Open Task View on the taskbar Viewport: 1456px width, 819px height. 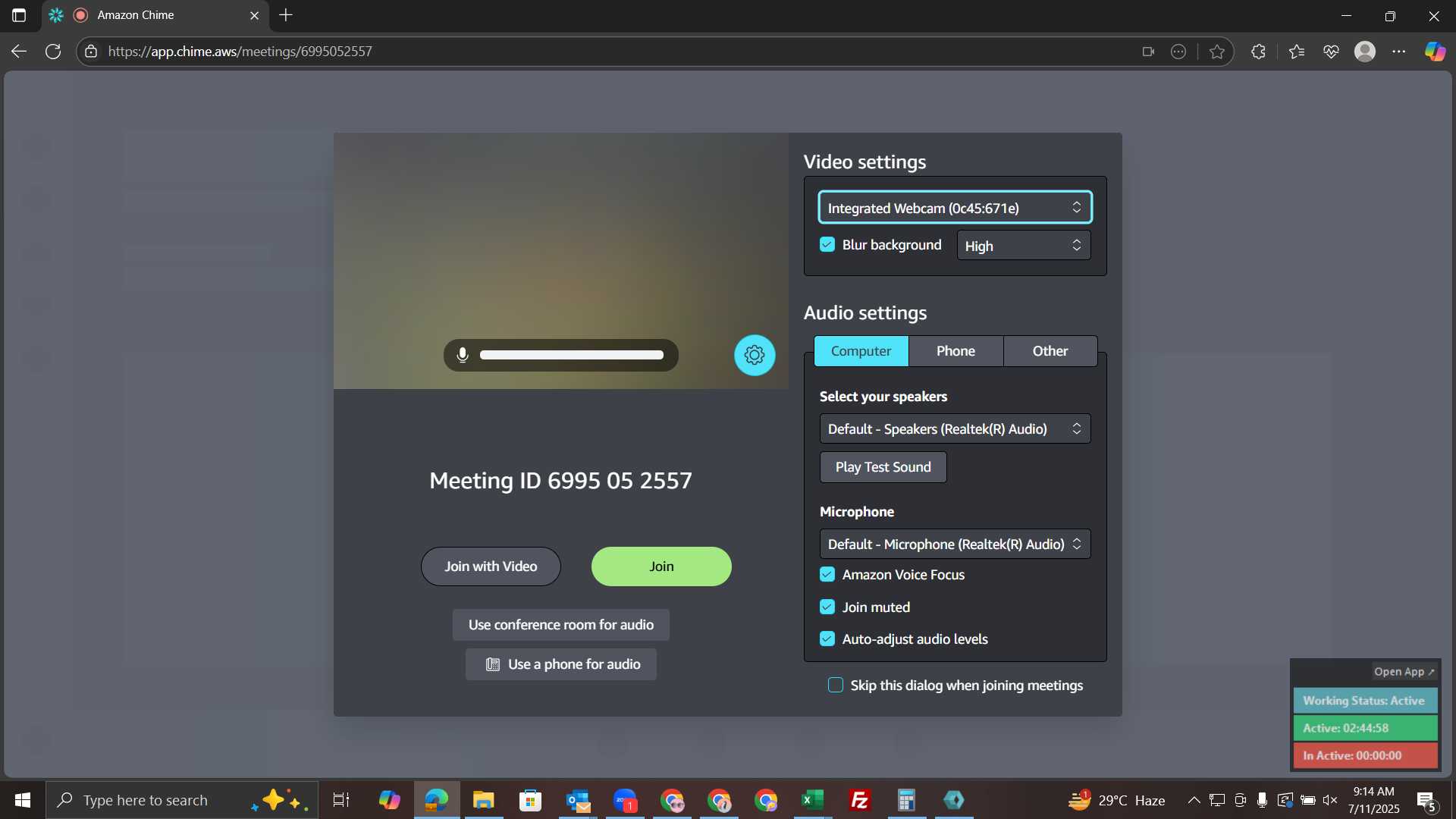click(341, 800)
